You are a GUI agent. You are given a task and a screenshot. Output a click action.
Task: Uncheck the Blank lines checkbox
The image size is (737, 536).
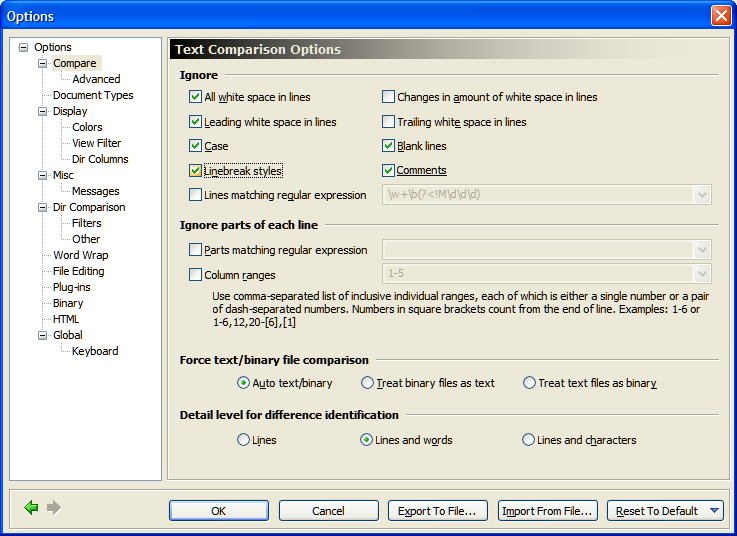tap(388, 146)
